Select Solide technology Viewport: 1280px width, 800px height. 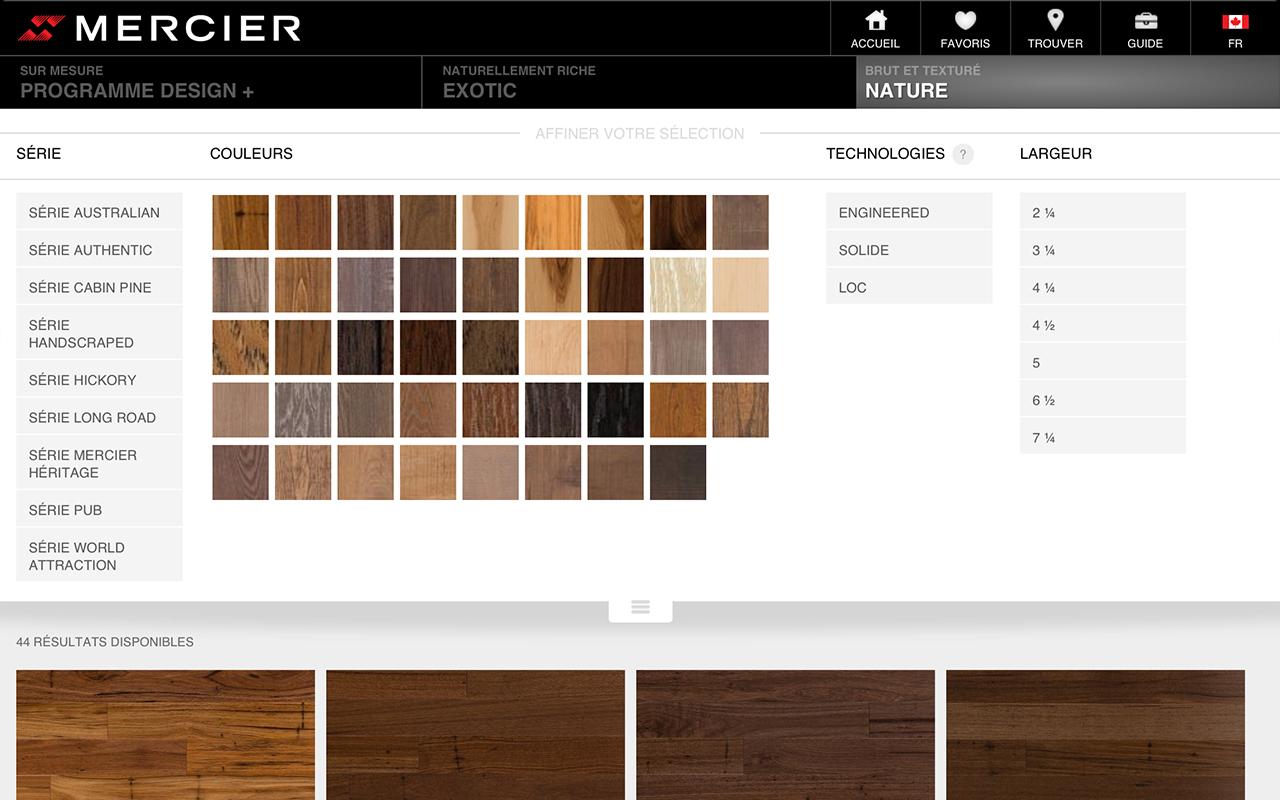click(x=909, y=250)
